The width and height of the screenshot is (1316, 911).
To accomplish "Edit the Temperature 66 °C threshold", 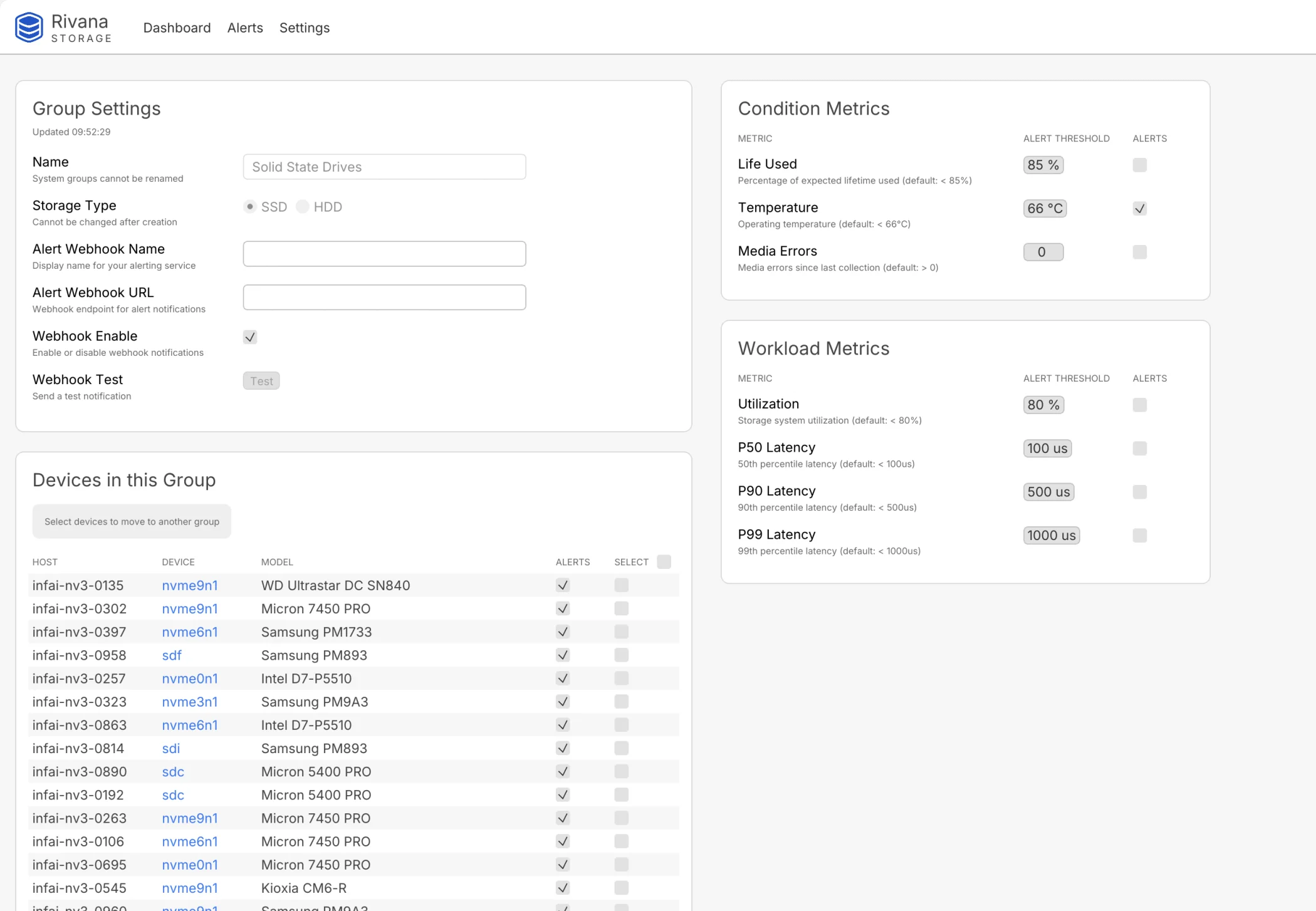I will click(1045, 209).
